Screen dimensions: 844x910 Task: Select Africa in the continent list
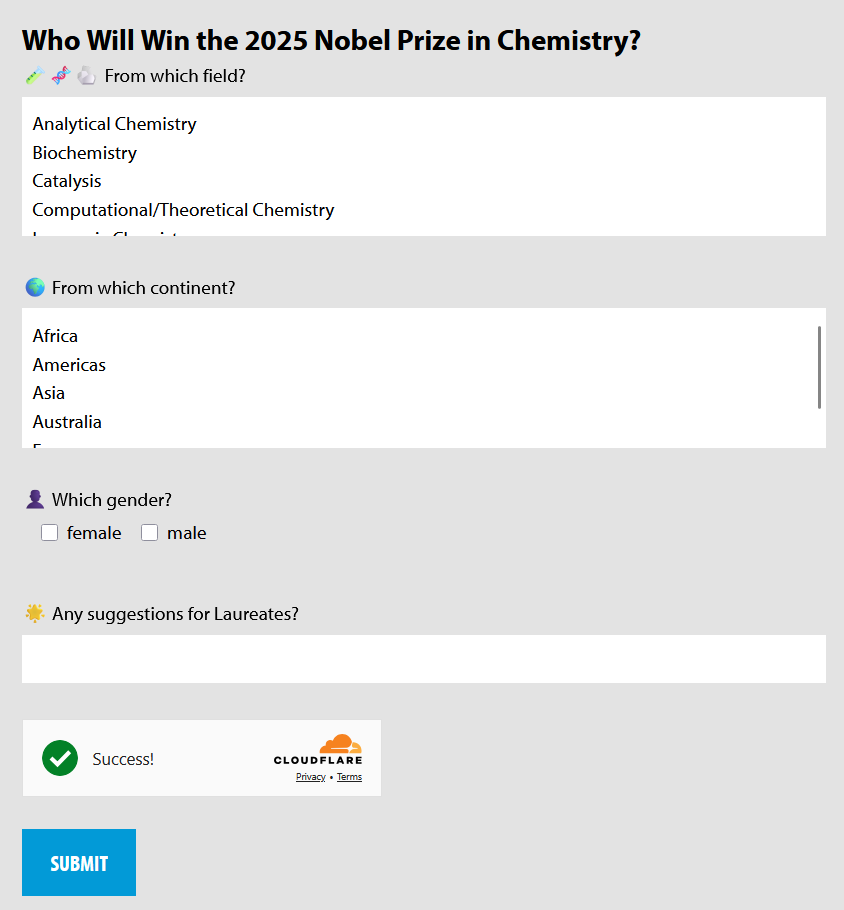pyautogui.click(x=55, y=336)
